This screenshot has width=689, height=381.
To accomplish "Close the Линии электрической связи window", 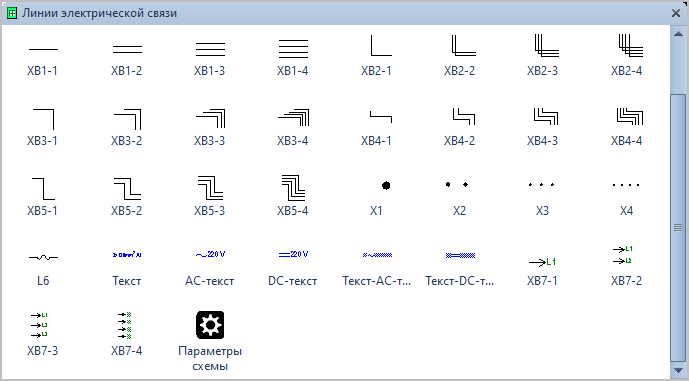I will coord(676,13).
